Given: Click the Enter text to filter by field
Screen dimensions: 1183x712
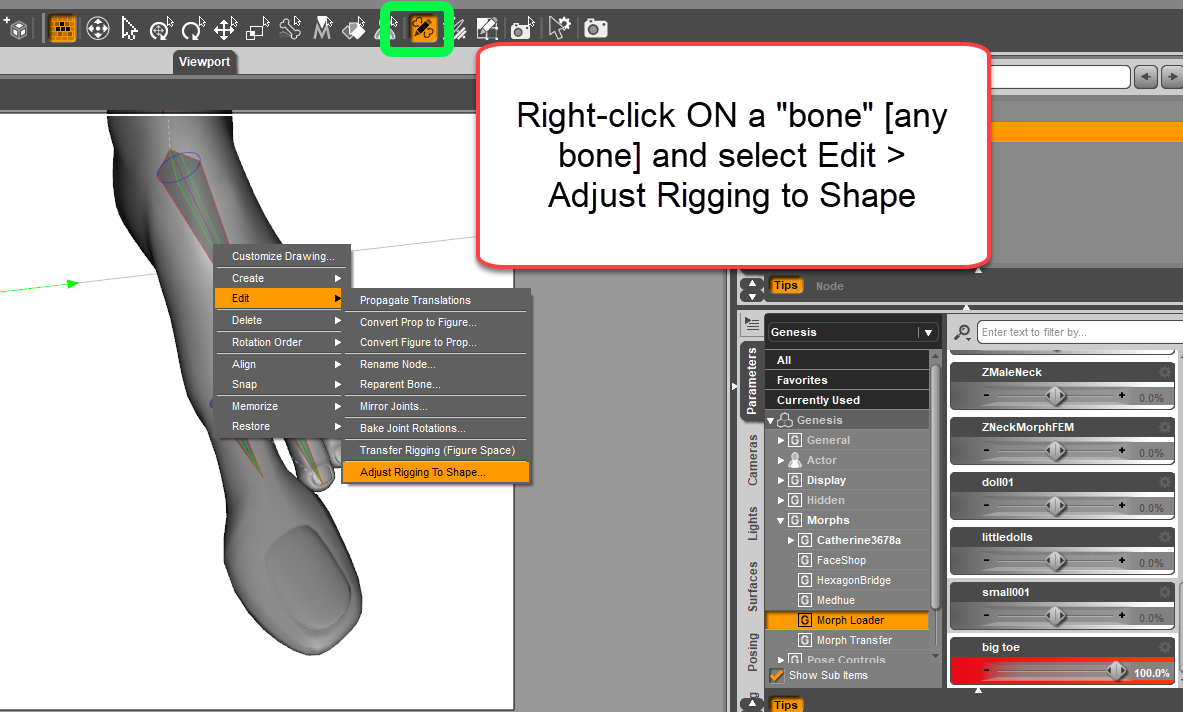Looking at the screenshot, I should (1080, 332).
